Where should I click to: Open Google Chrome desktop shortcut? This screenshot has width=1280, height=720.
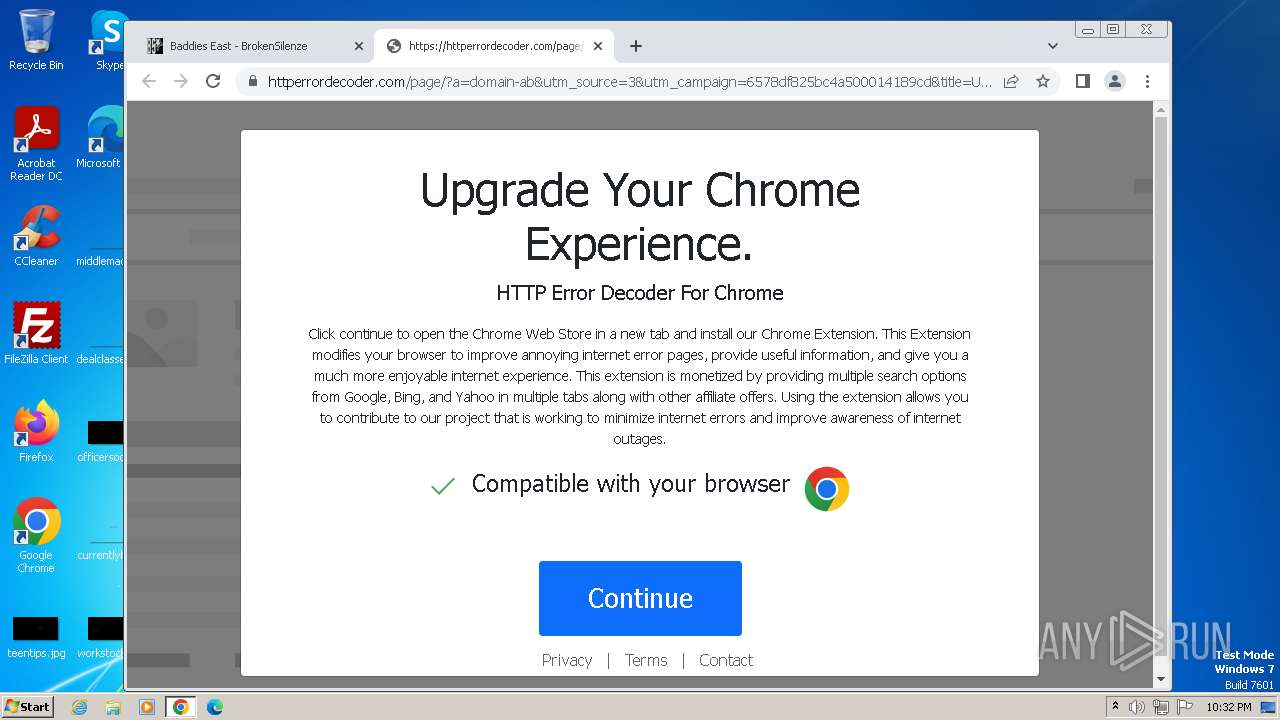tap(36, 535)
